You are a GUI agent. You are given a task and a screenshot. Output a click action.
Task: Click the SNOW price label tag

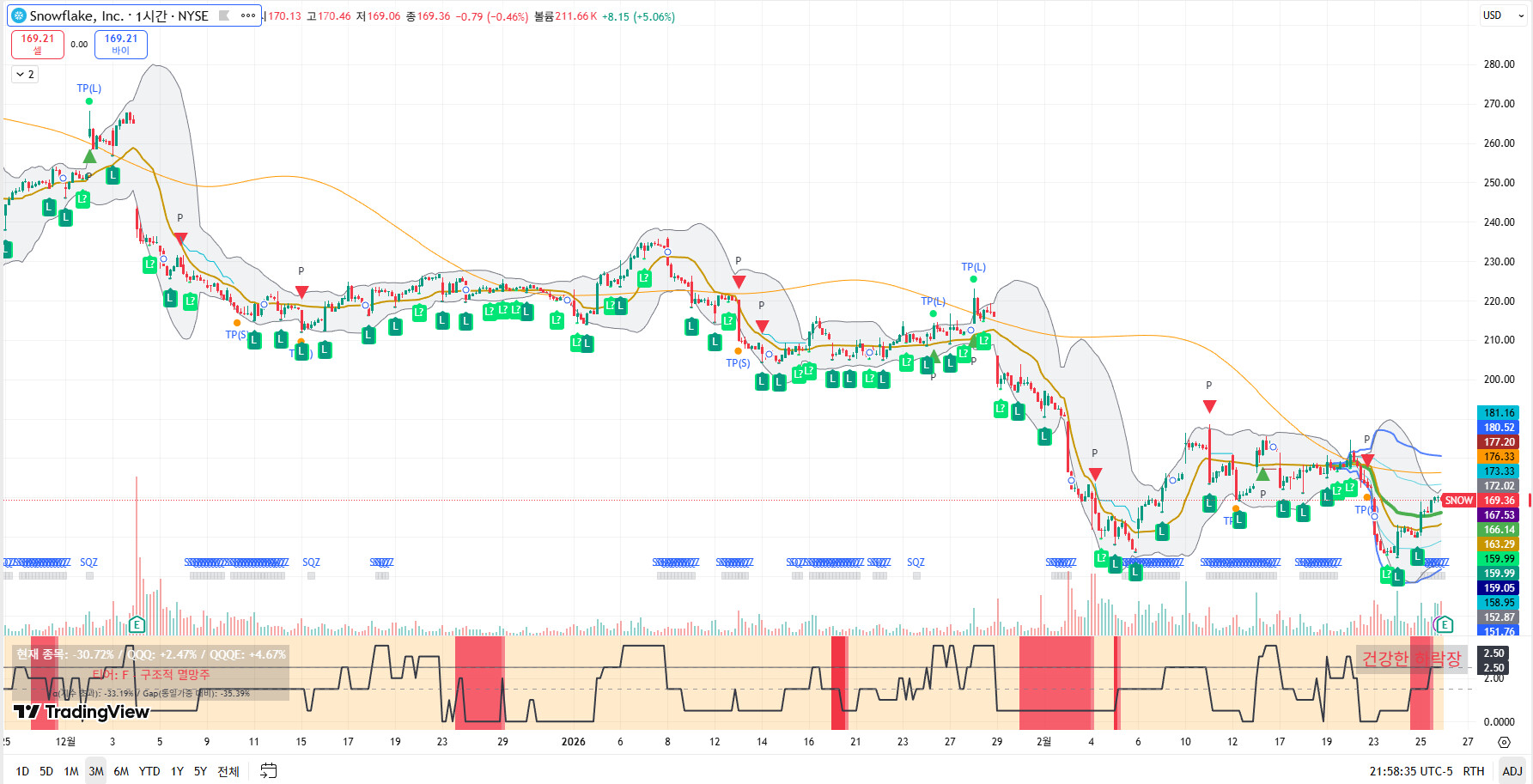point(1458,501)
